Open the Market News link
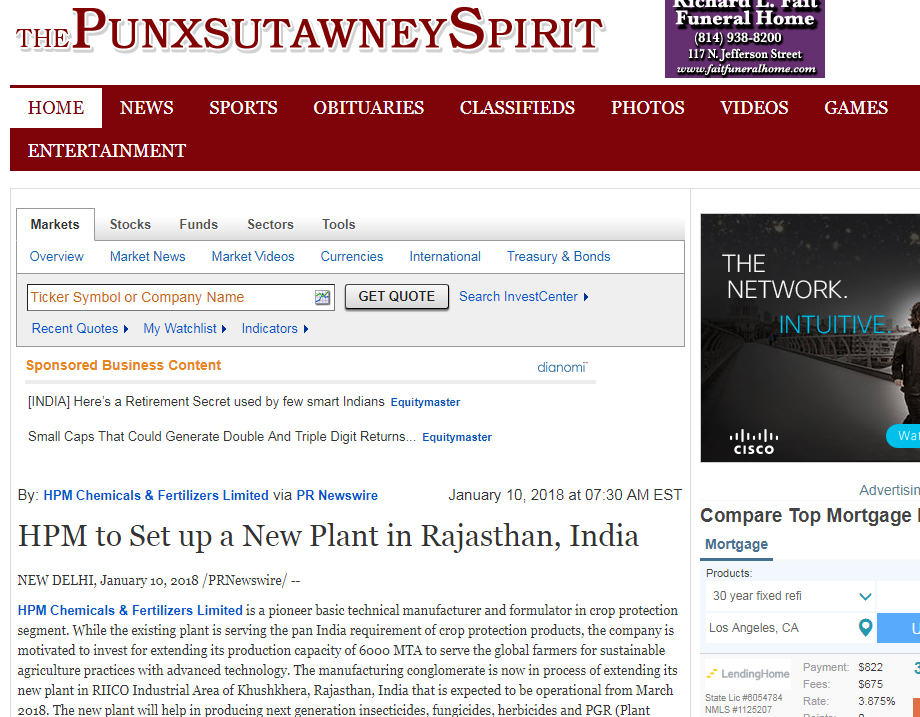This screenshot has height=717, width=920. [x=147, y=257]
